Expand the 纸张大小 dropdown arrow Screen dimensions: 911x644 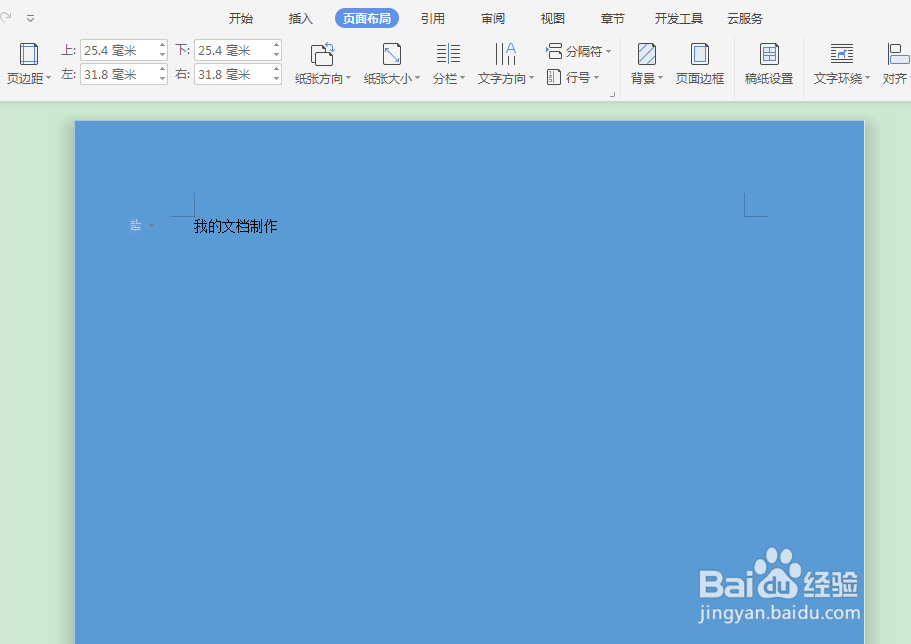(x=417, y=78)
